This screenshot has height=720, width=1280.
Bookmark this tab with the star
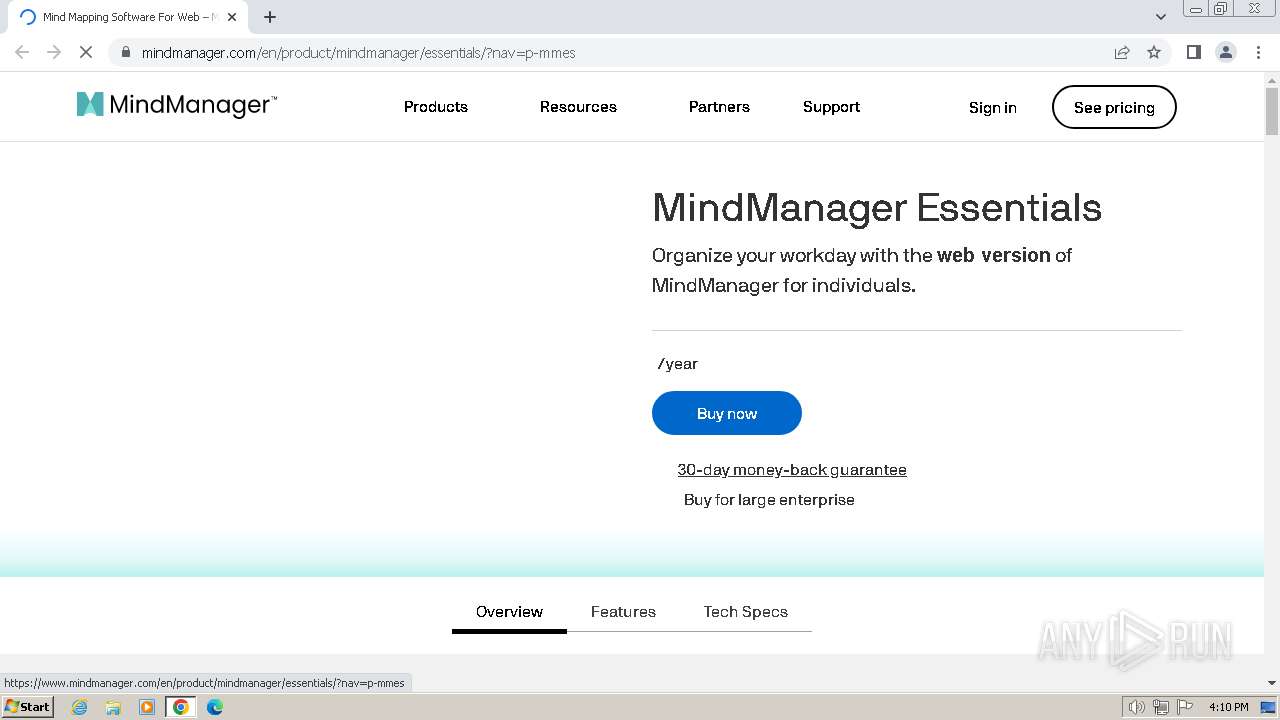pyautogui.click(x=1154, y=52)
